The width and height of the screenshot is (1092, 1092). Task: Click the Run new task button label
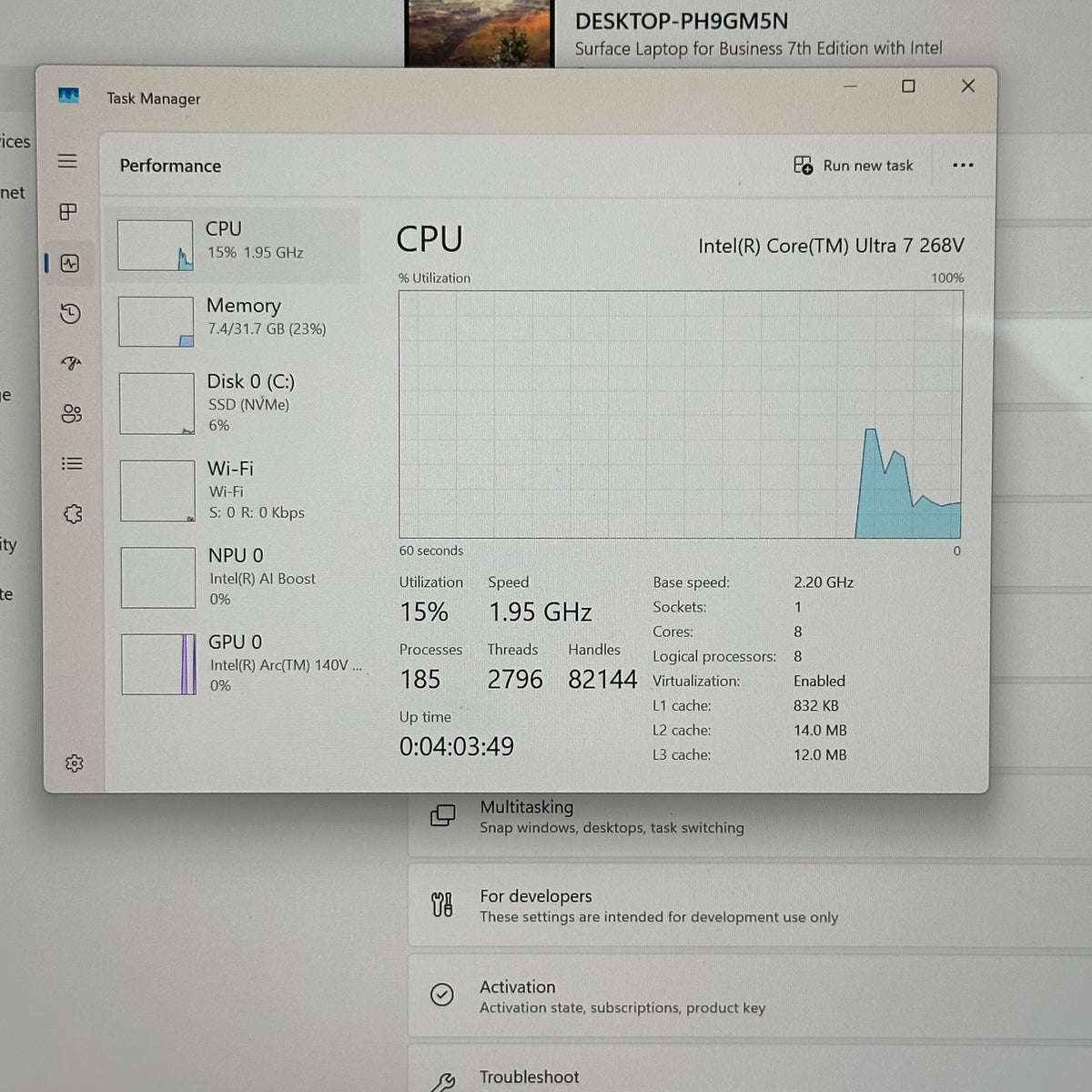click(867, 166)
